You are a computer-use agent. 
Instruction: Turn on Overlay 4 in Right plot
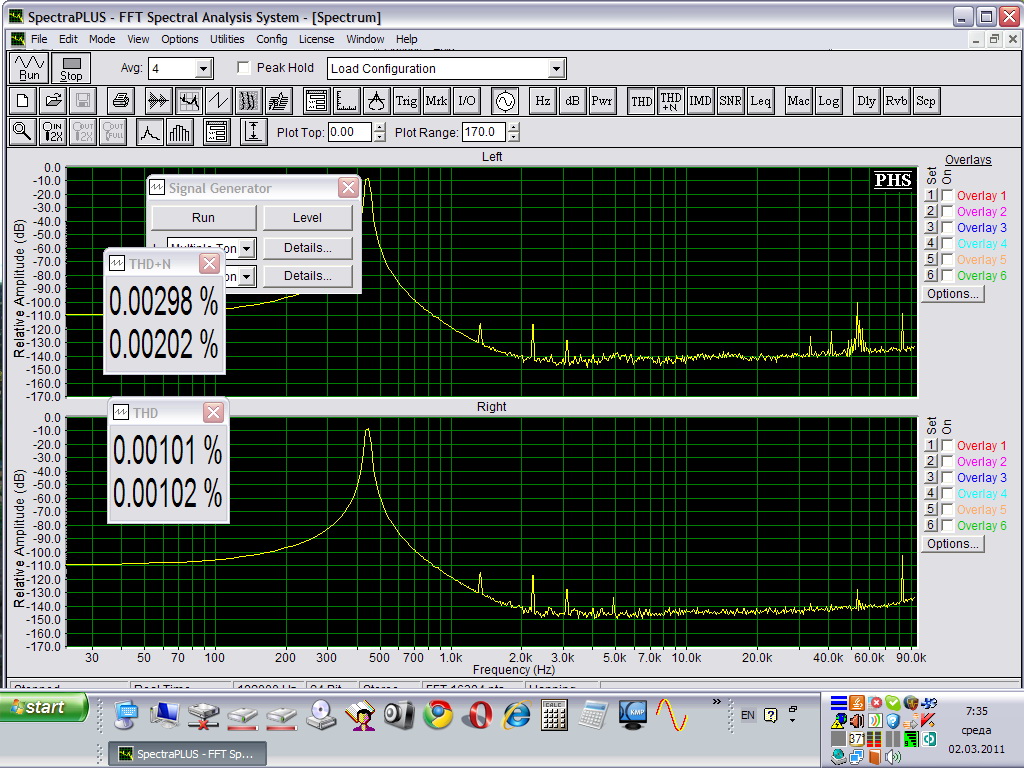pos(947,493)
